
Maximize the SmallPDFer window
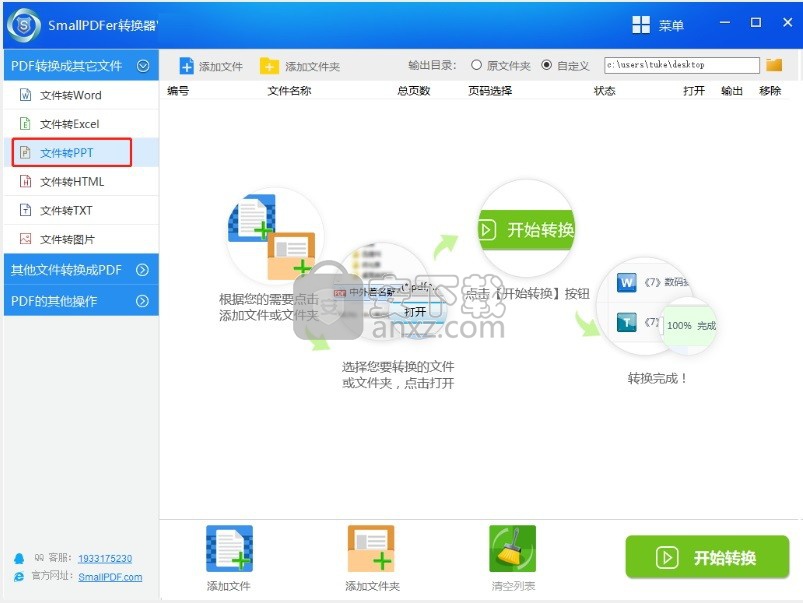(x=756, y=23)
